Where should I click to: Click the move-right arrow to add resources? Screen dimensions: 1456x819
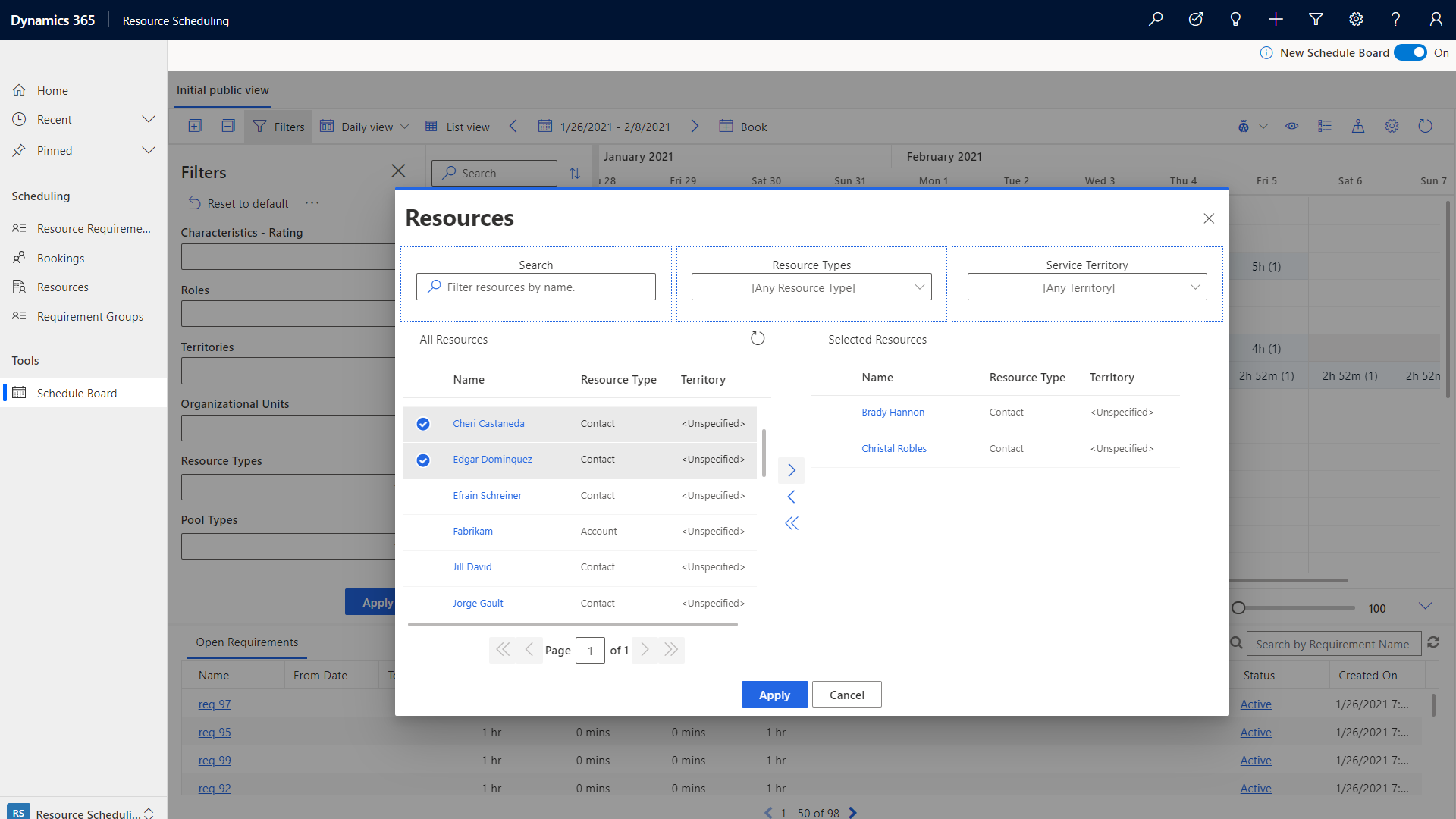[x=791, y=470]
